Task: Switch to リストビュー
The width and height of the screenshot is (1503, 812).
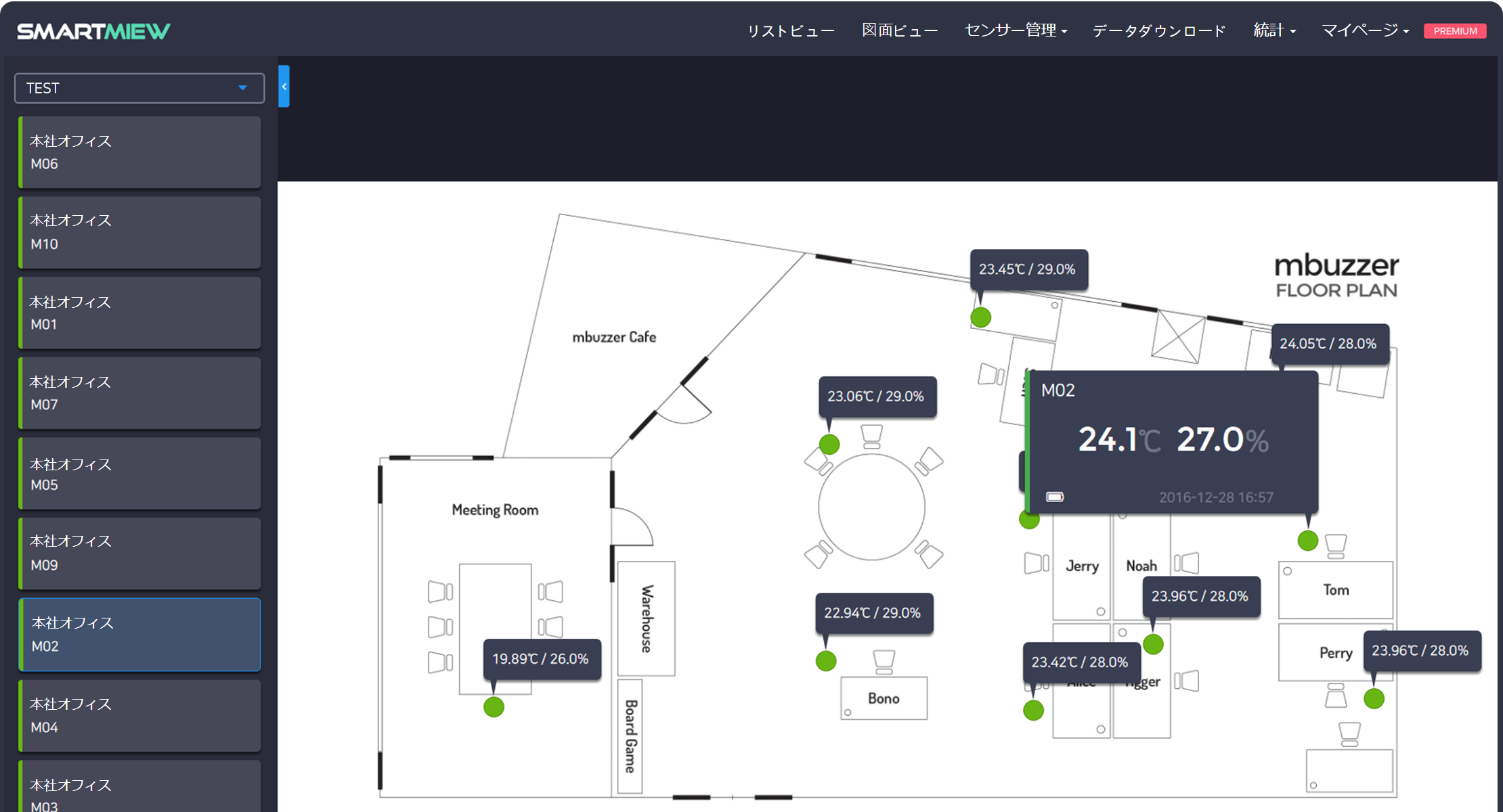Action: coord(791,30)
